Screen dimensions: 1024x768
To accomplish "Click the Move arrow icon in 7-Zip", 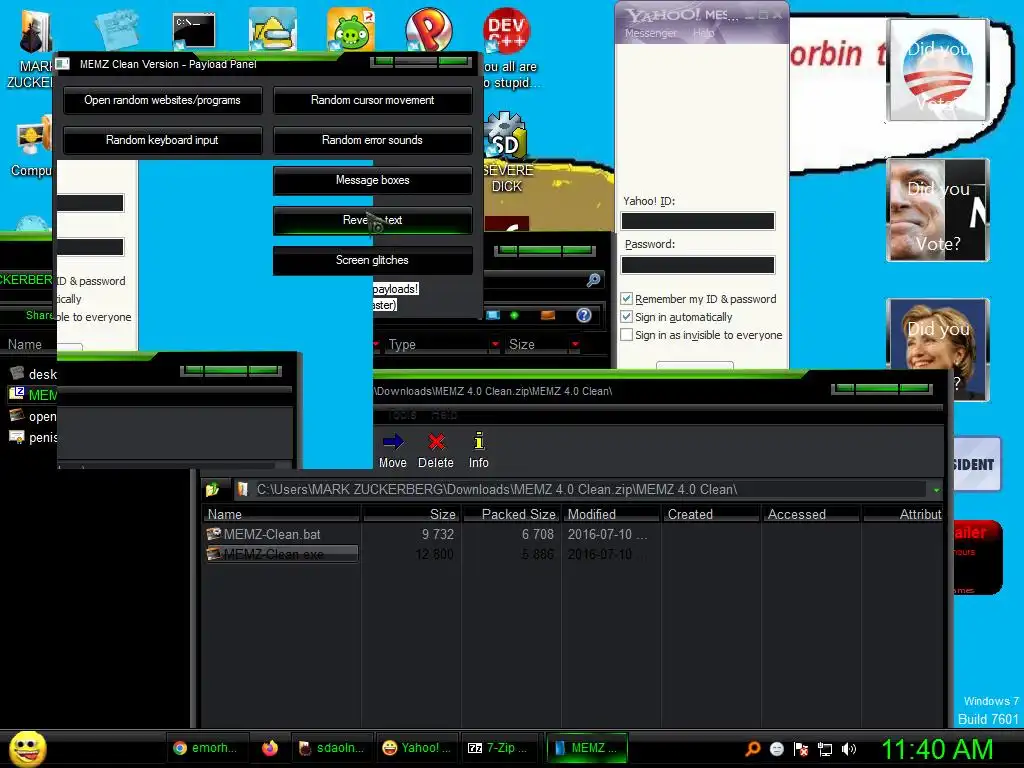I will pyautogui.click(x=392, y=442).
